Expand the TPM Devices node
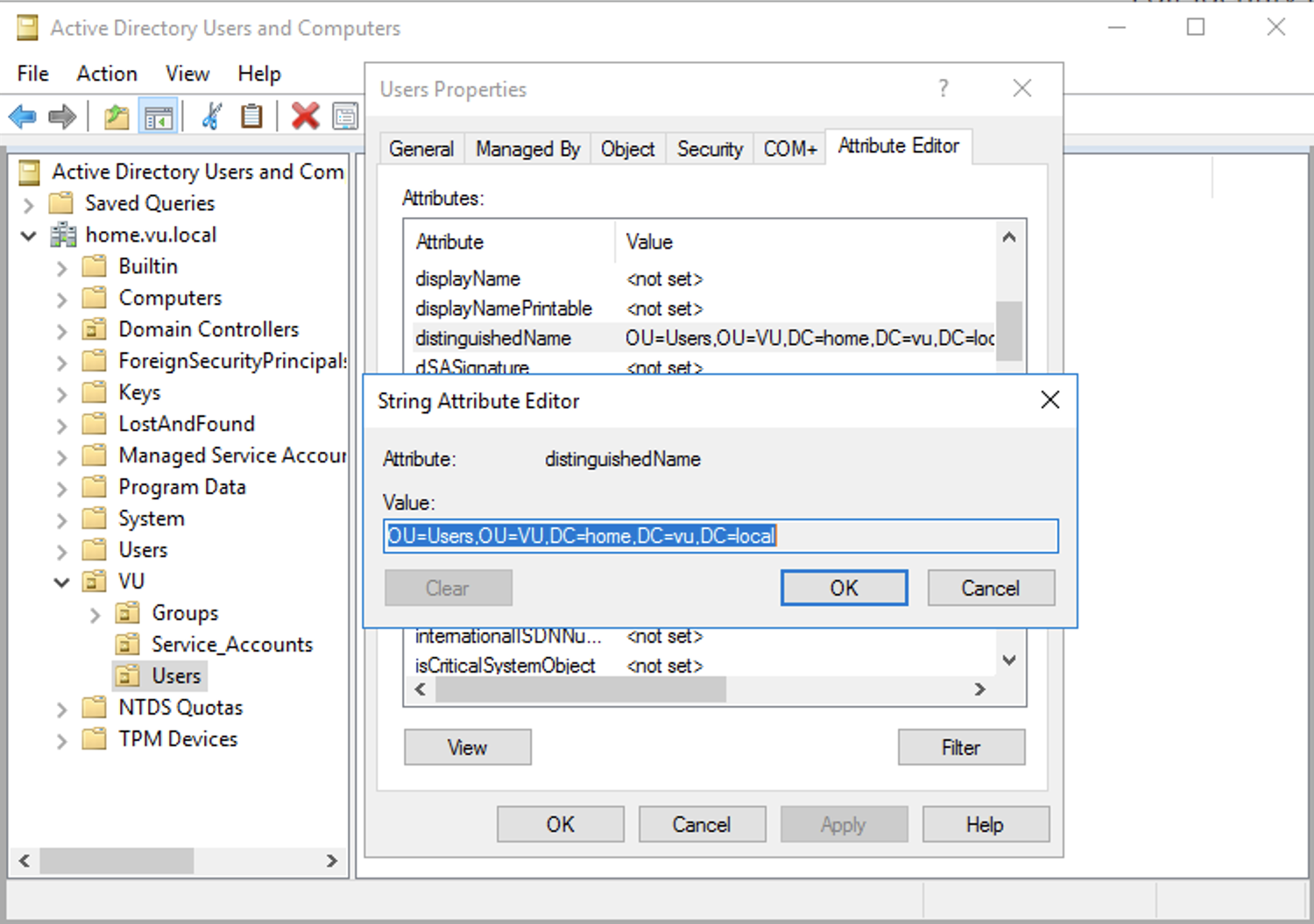 coord(61,741)
